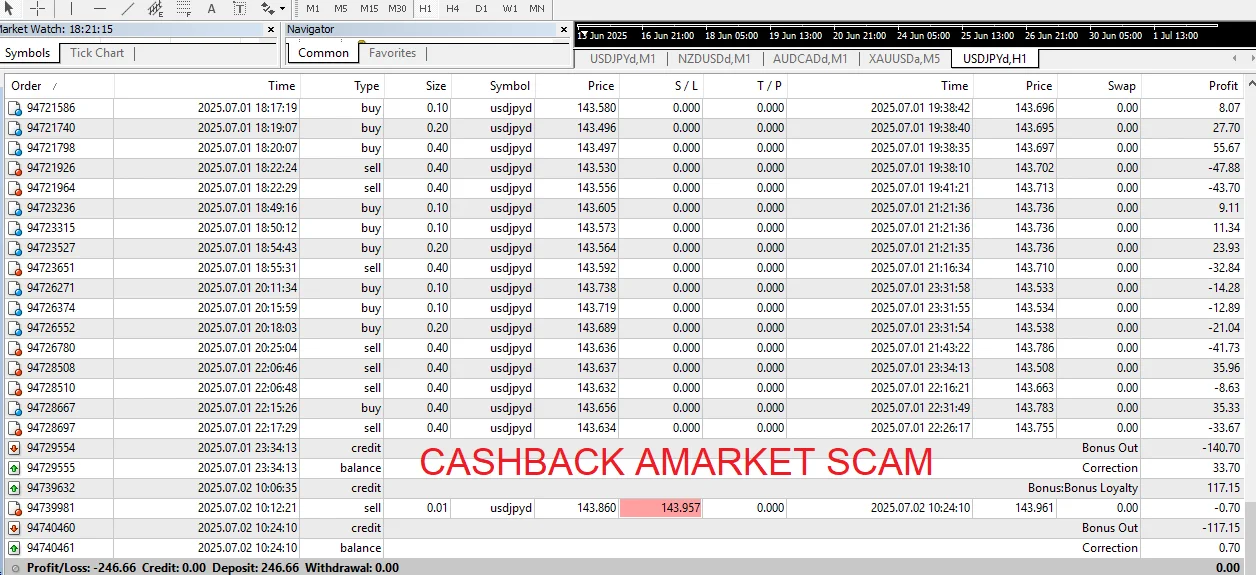The height and width of the screenshot is (575, 1256).
Task: Close the Navigator panel
Action: click(x=562, y=30)
